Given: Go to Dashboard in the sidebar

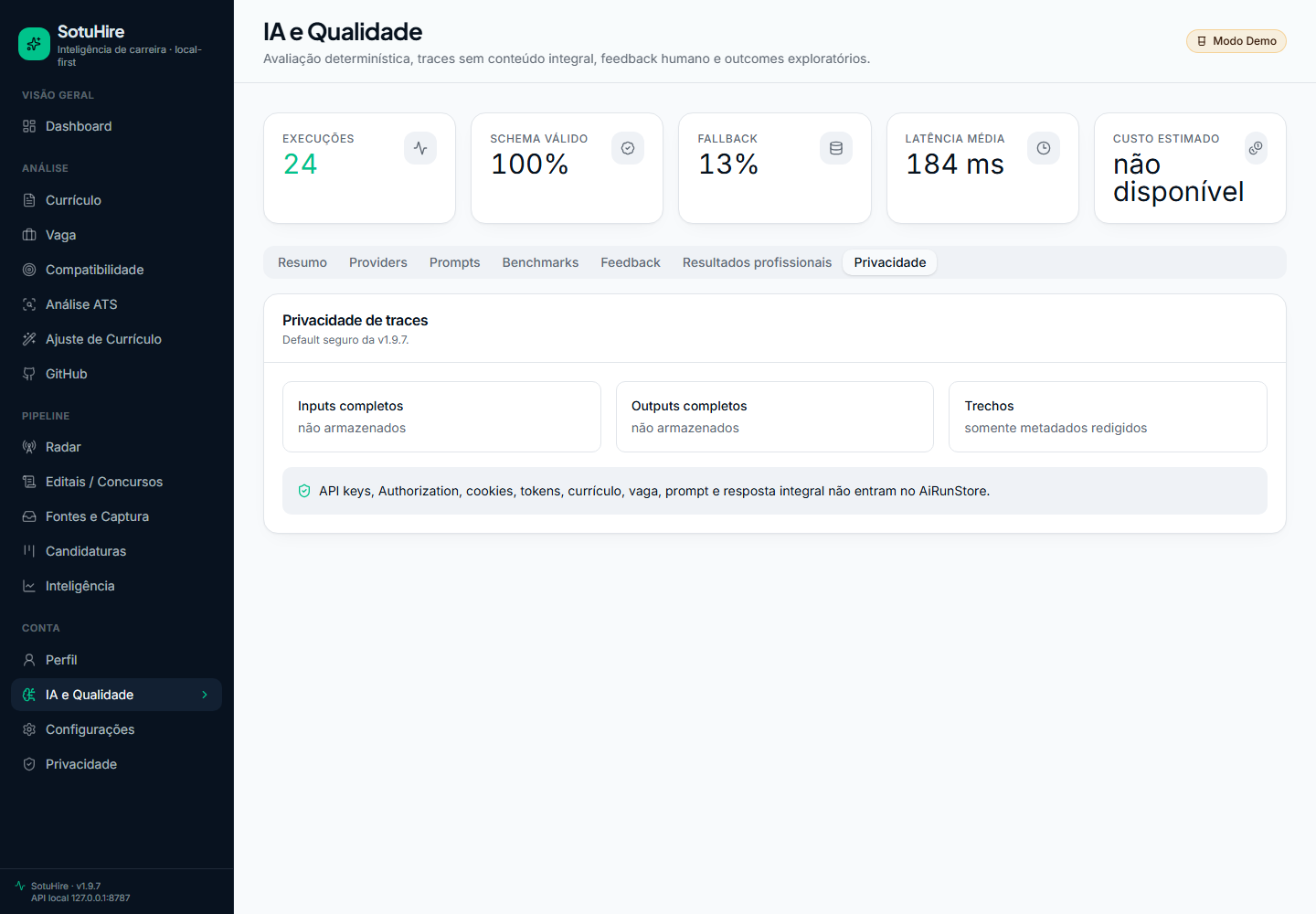Looking at the screenshot, I should [116, 126].
